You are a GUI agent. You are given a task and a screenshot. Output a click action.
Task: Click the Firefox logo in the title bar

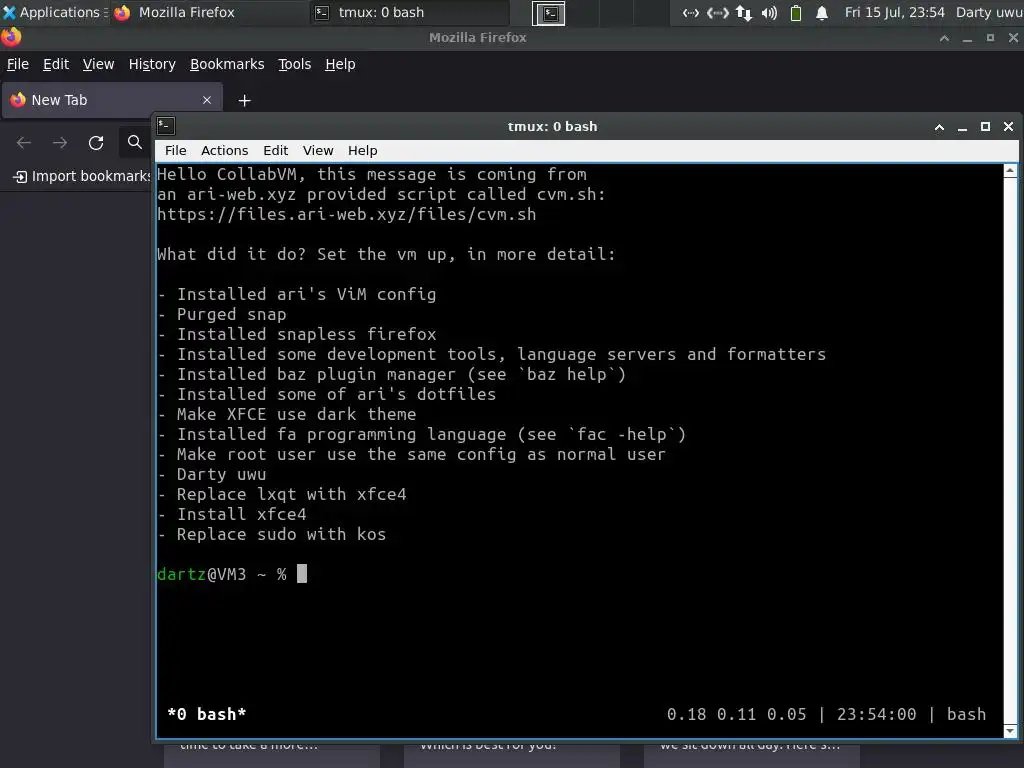11,37
